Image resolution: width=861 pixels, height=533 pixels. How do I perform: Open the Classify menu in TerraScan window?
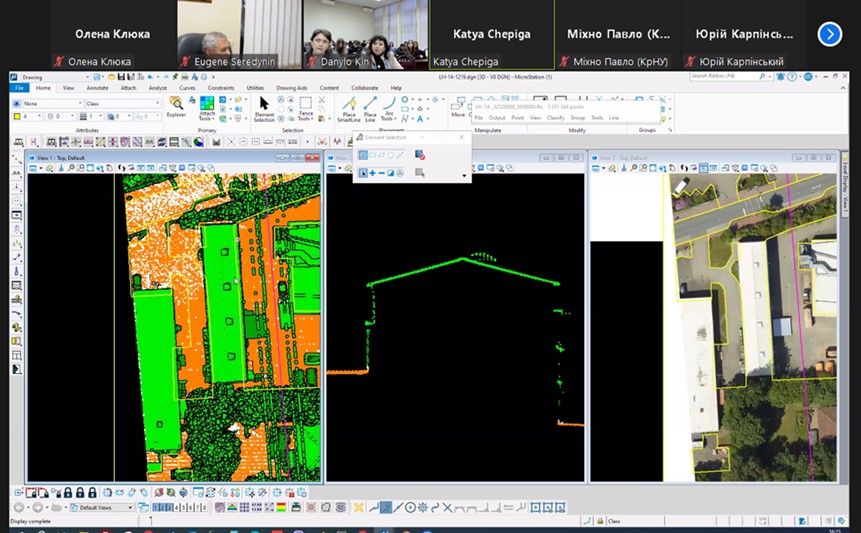pos(556,117)
